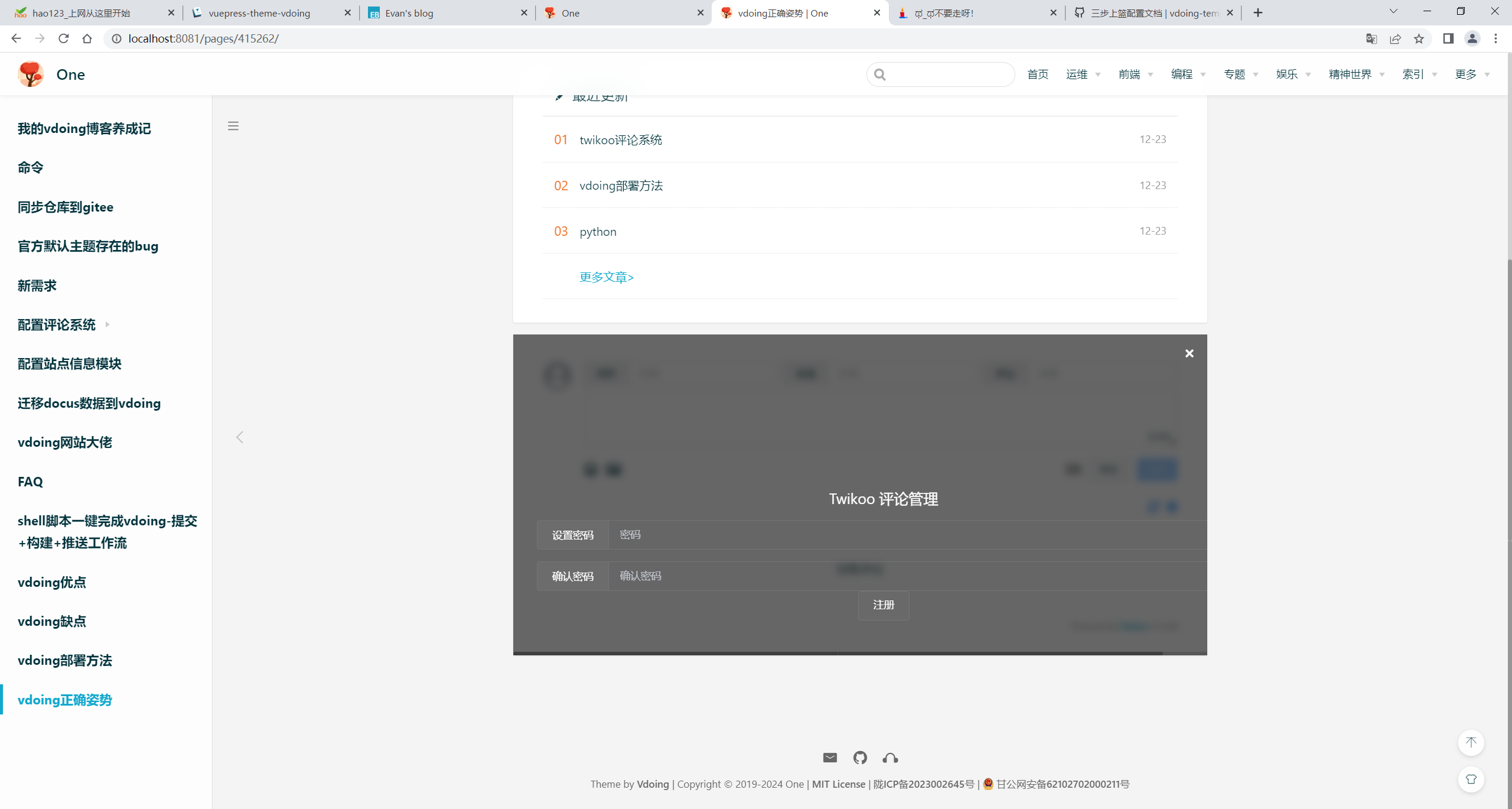This screenshot has width=1512, height=809.
Task: Open 我的vdoing博客养成记 in sidebar
Action: point(84,129)
